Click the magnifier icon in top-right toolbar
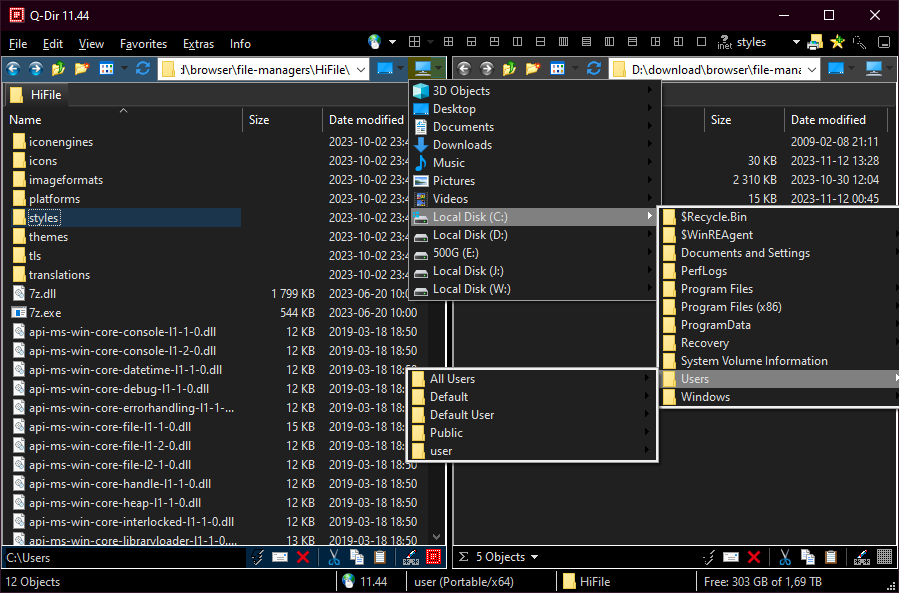Viewport: 899px width, 593px height. click(x=859, y=42)
